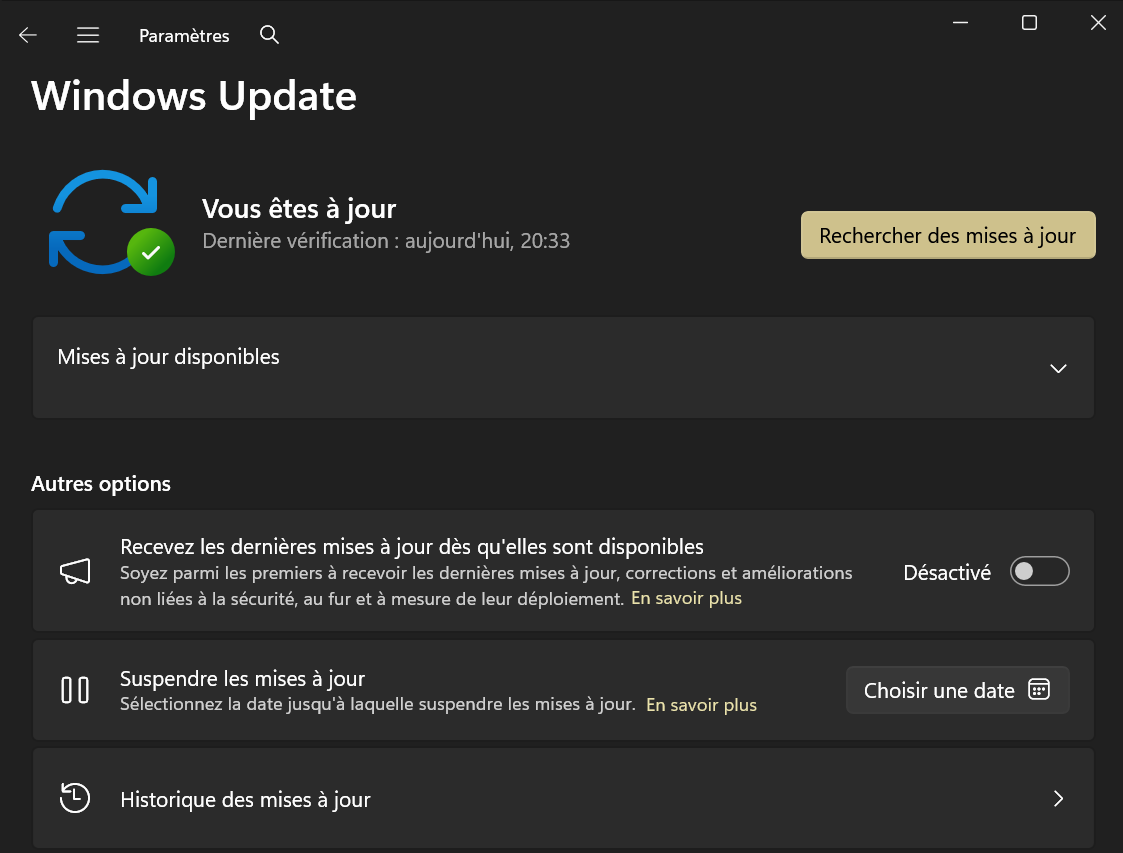Click the Paramètres window title
Screen dimensions: 1123x853
pos(184,36)
